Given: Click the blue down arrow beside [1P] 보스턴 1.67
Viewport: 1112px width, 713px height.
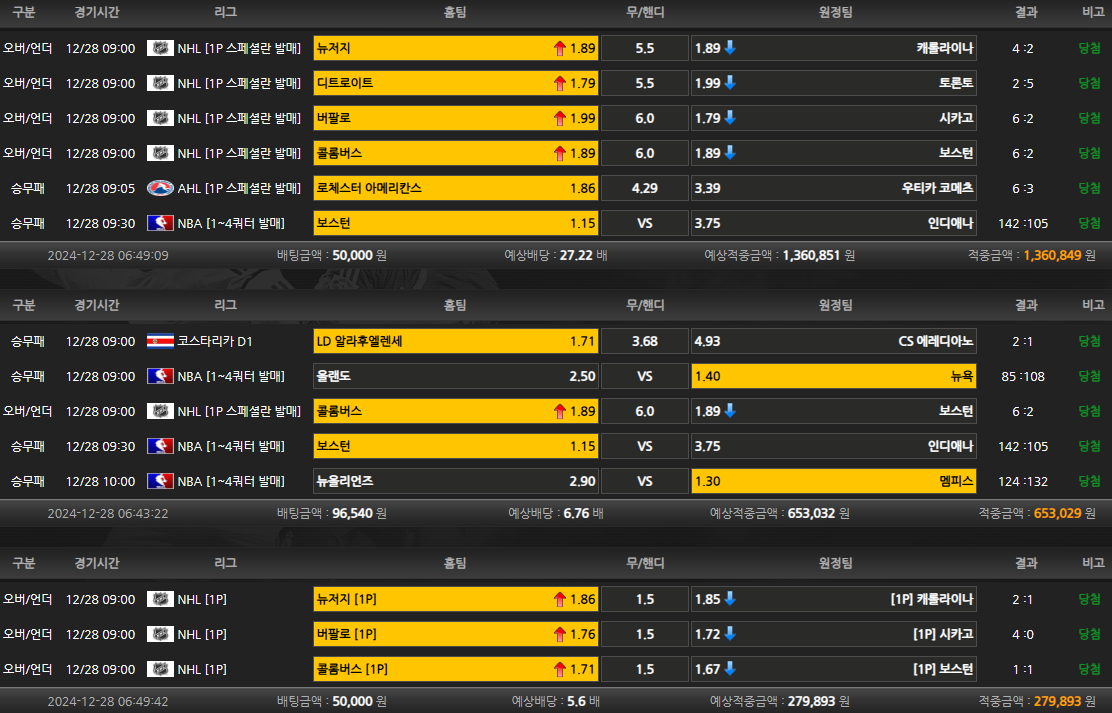Looking at the screenshot, I should click(730, 668).
